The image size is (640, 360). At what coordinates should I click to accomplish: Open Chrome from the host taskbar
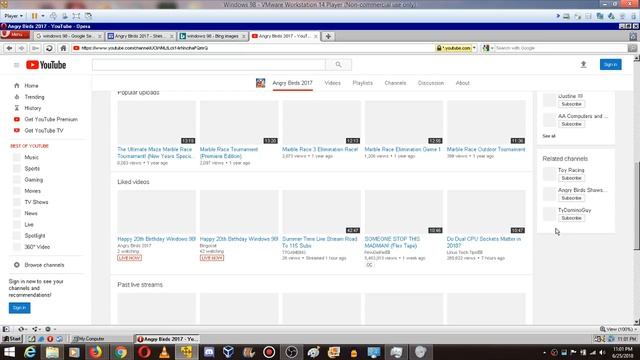pyautogui.click(x=120, y=352)
